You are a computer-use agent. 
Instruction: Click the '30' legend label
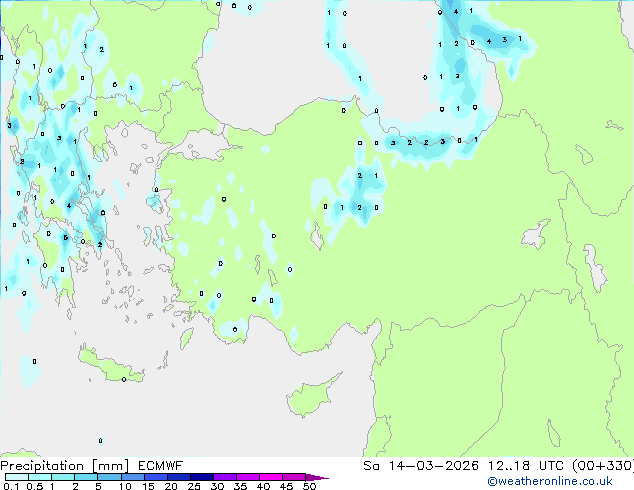[218, 486]
